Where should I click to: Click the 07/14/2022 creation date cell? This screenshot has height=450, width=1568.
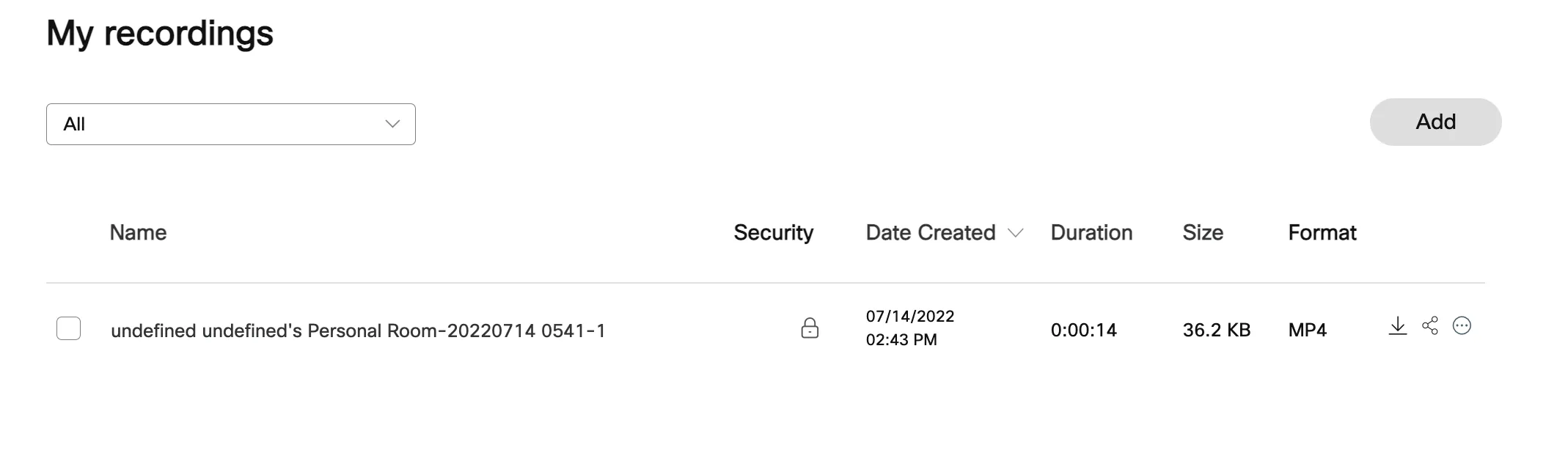[909, 317]
